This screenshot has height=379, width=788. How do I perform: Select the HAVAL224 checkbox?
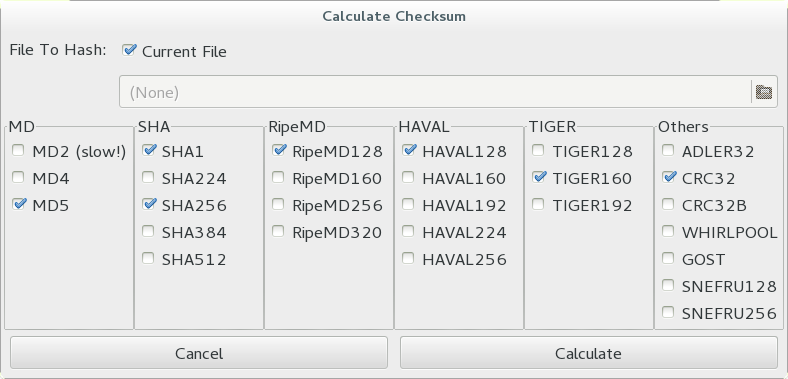(408, 231)
